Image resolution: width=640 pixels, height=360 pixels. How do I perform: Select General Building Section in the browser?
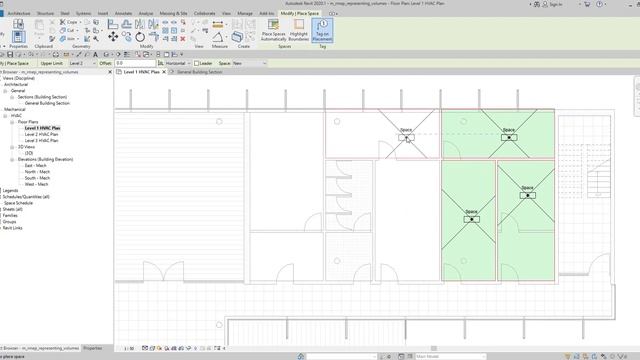click(x=47, y=103)
